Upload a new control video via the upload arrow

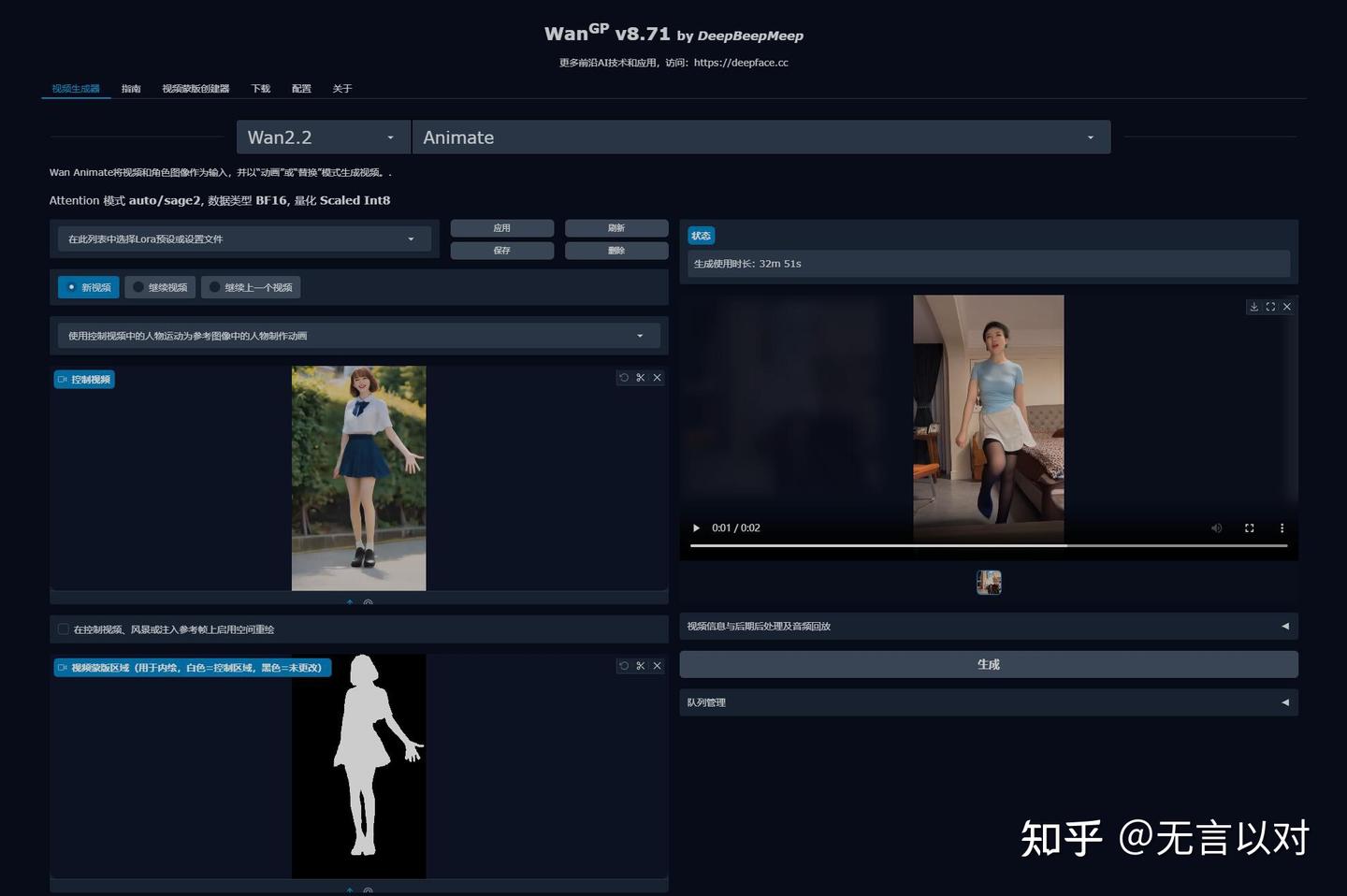[349, 603]
